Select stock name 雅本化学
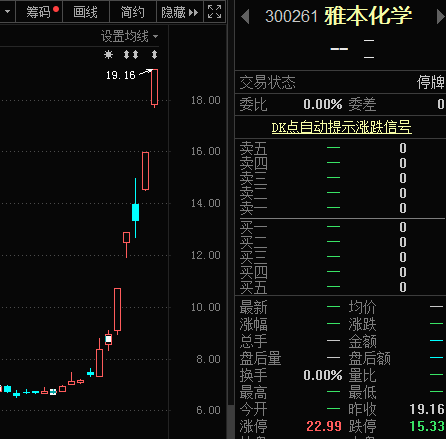 368,16
